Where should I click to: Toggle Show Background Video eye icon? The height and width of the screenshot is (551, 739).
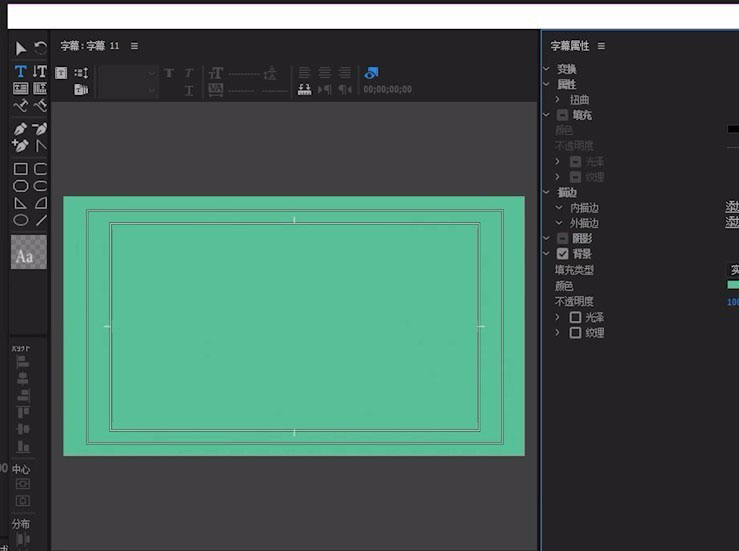[371, 73]
